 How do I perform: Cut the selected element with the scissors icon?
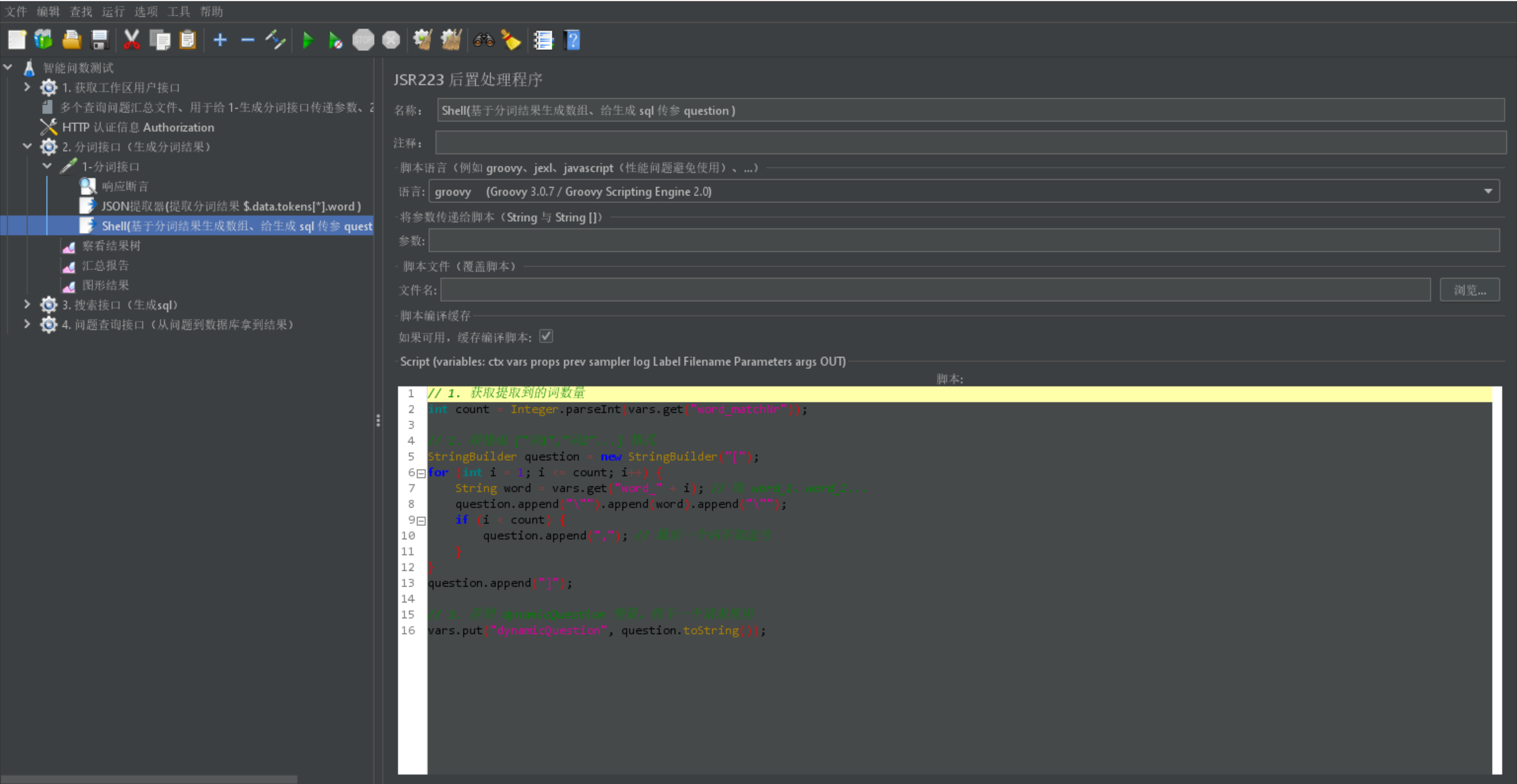pyautogui.click(x=131, y=40)
